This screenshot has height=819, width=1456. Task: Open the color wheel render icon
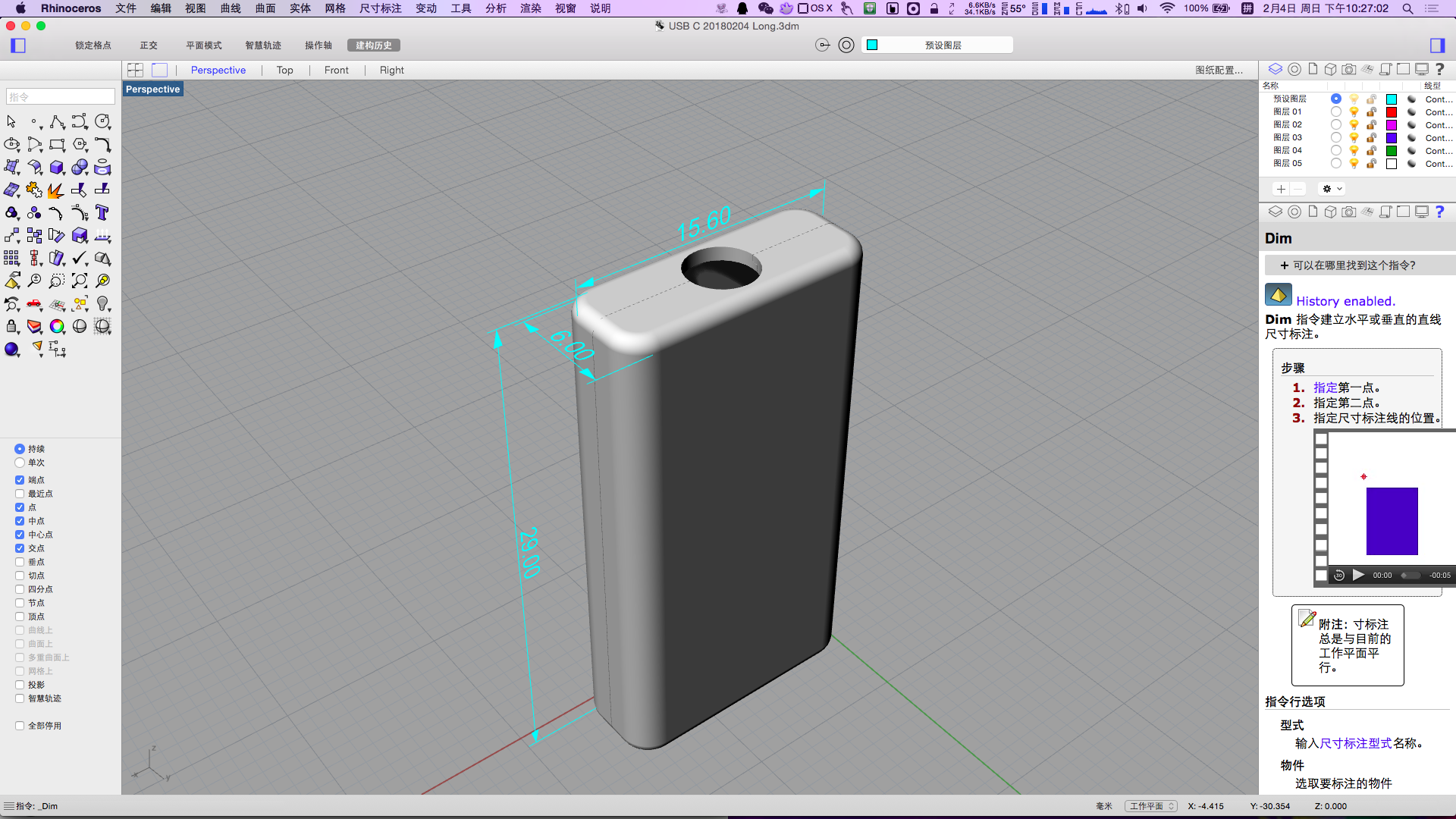click(x=57, y=326)
